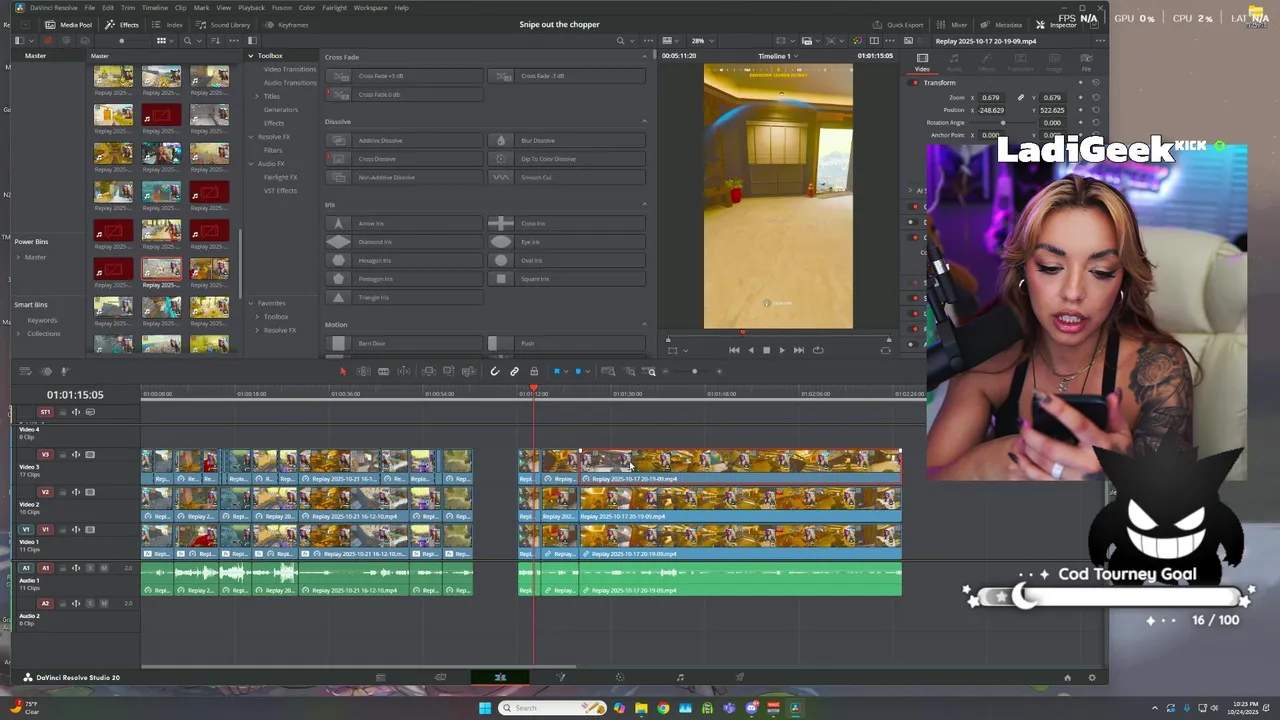Collapse the Toolbox tree
The width and height of the screenshot is (1280, 720).
pos(251,56)
